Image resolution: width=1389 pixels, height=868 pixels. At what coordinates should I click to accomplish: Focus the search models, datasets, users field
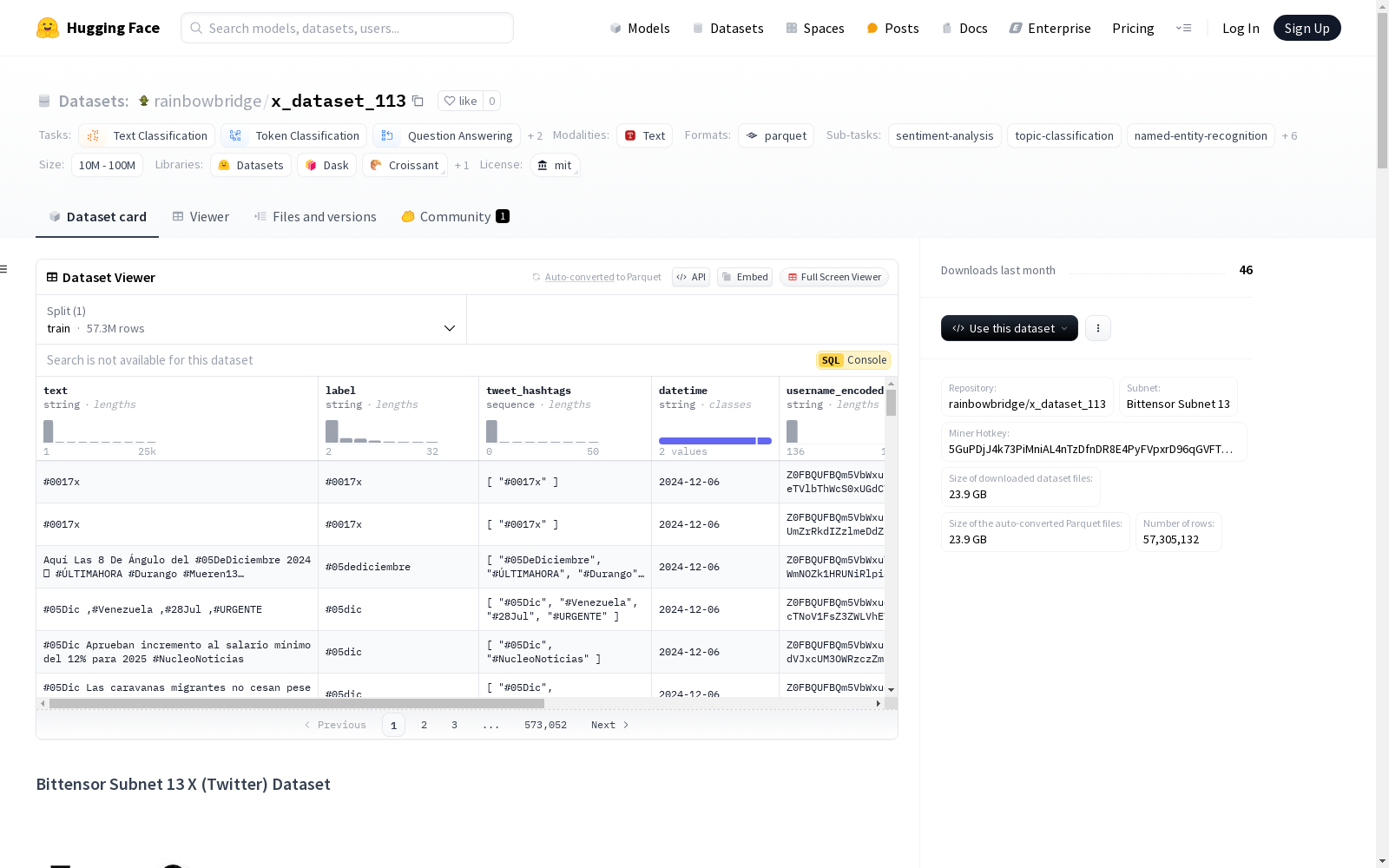coord(347,28)
